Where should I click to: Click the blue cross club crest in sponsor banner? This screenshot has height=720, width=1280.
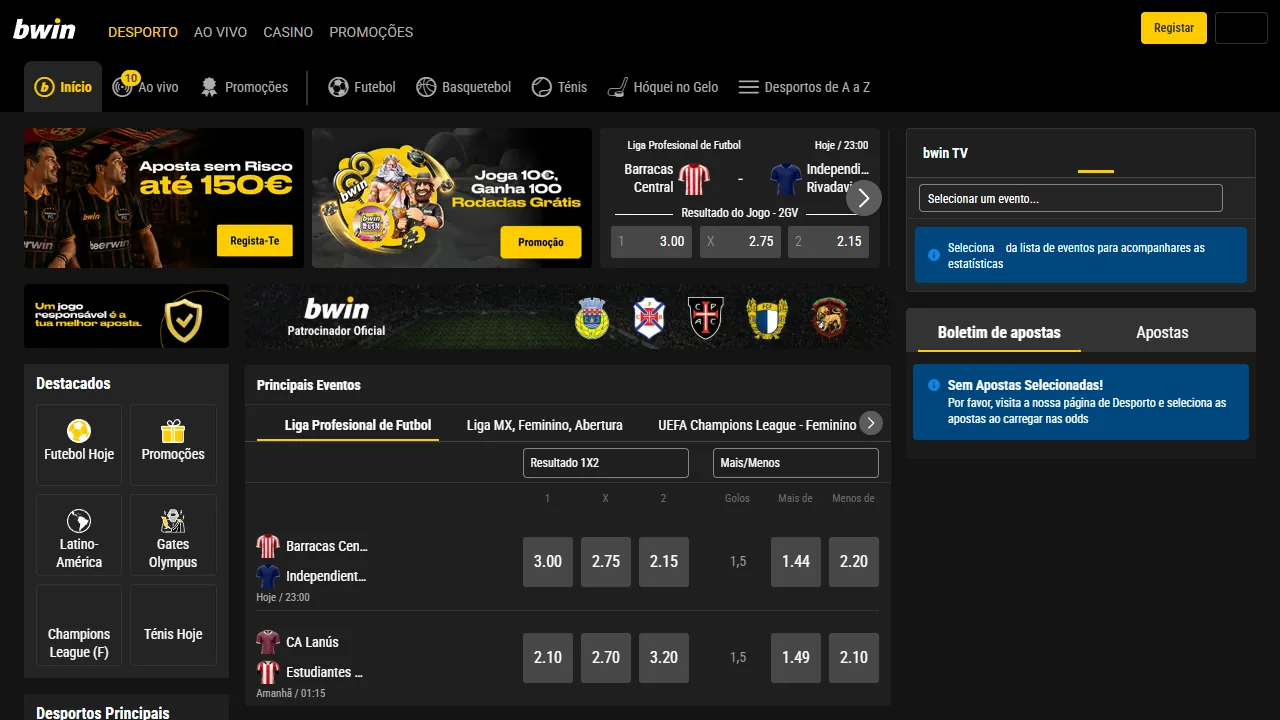649,318
